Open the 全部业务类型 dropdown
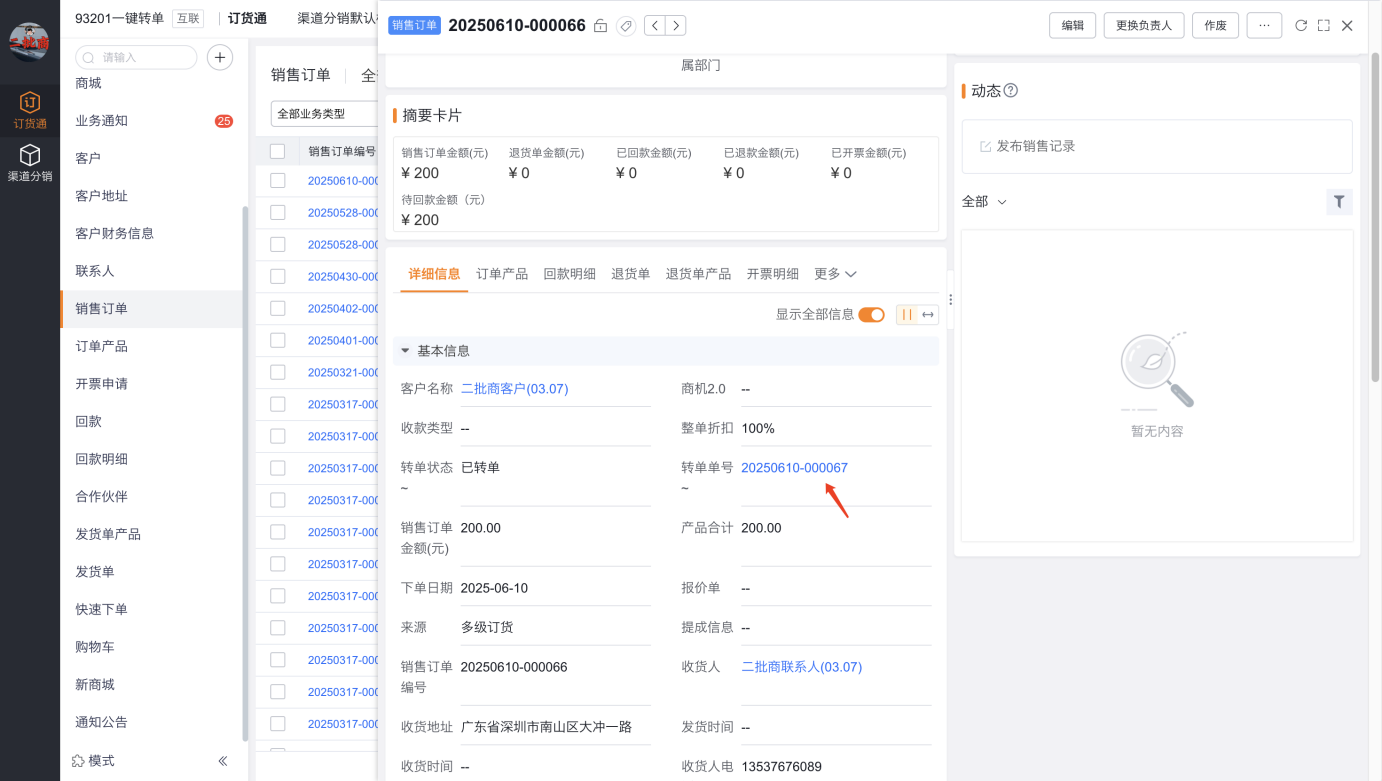The width and height of the screenshot is (1382, 781). (324, 114)
